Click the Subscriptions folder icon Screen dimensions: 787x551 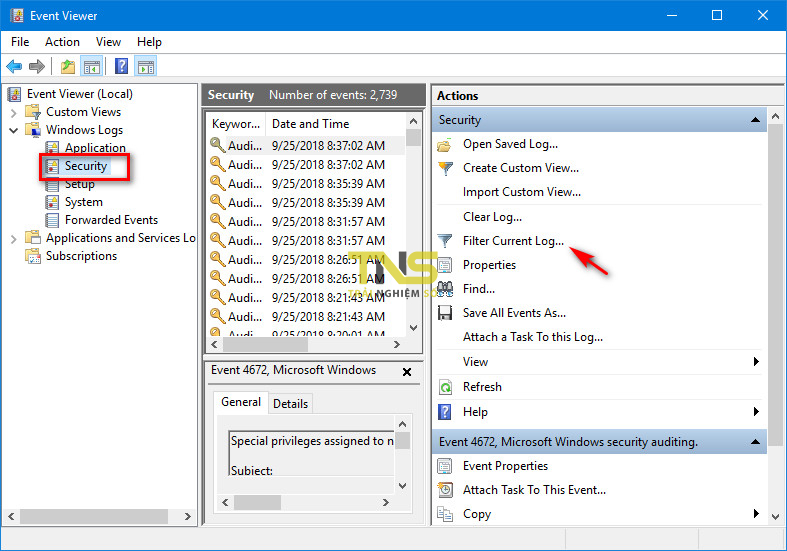click(33, 256)
